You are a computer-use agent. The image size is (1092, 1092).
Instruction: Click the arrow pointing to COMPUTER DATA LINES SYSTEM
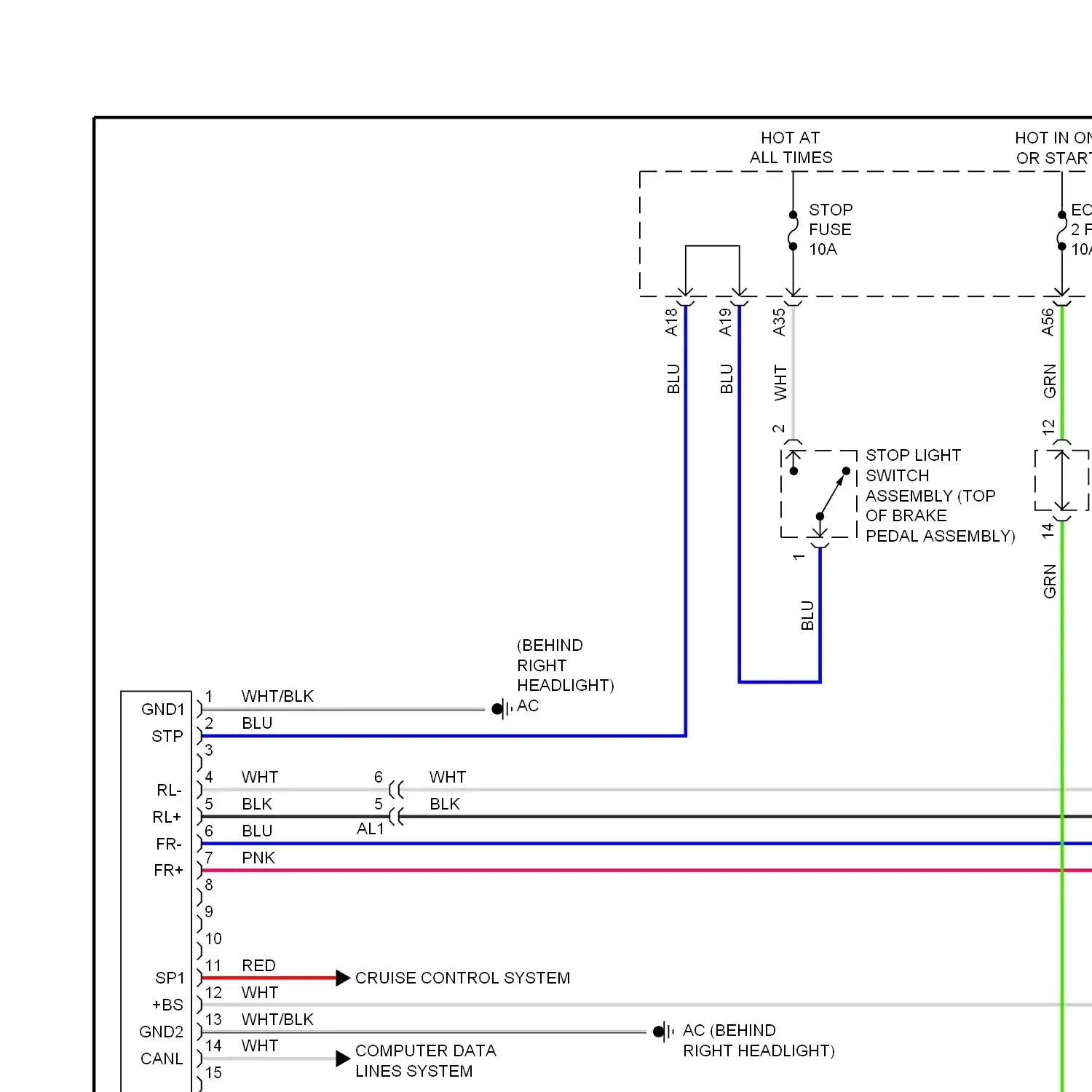pyautogui.click(x=343, y=1059)
